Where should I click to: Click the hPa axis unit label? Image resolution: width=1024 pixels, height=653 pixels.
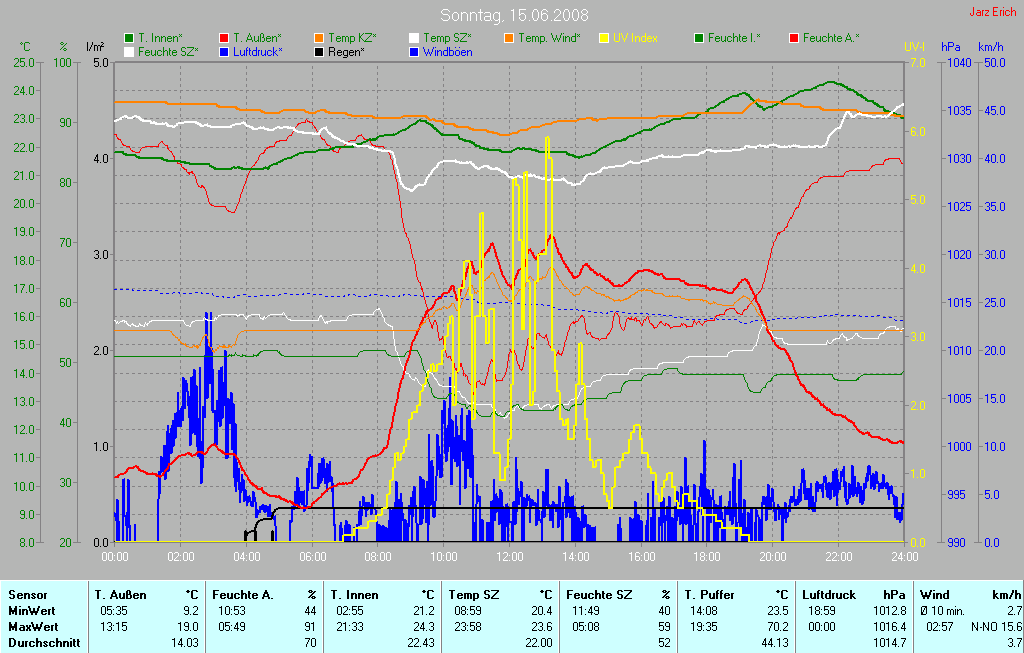tap(950, 47)
